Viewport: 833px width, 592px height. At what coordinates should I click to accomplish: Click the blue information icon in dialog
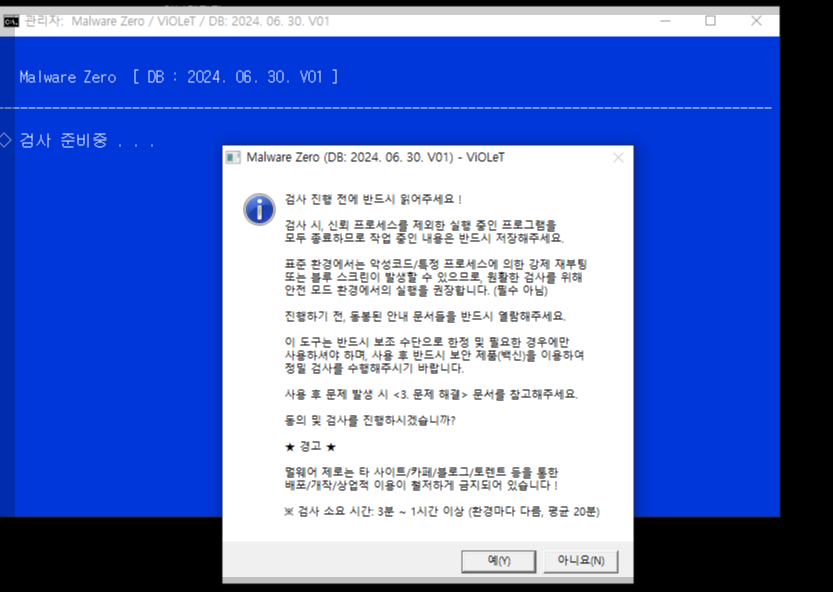[x=259, y=209]
